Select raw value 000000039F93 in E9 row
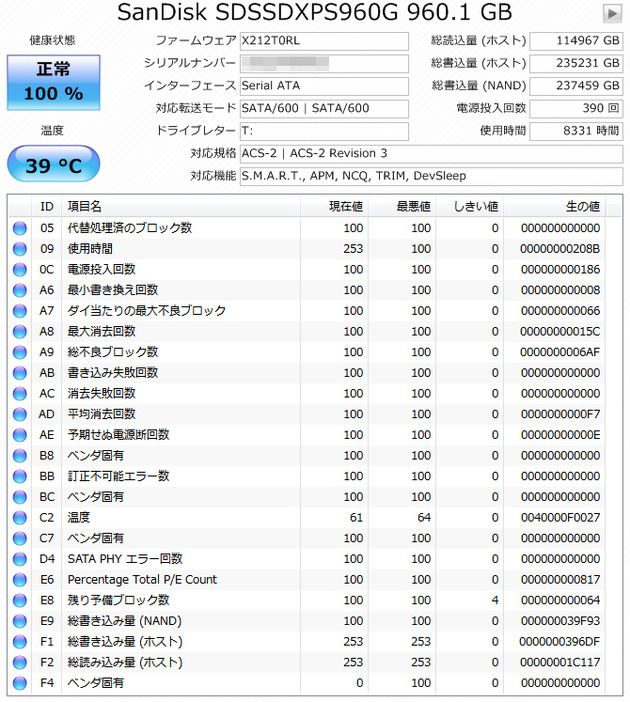Image resolution: width=630 pixels, height=702 pixels. click(560, 621)
